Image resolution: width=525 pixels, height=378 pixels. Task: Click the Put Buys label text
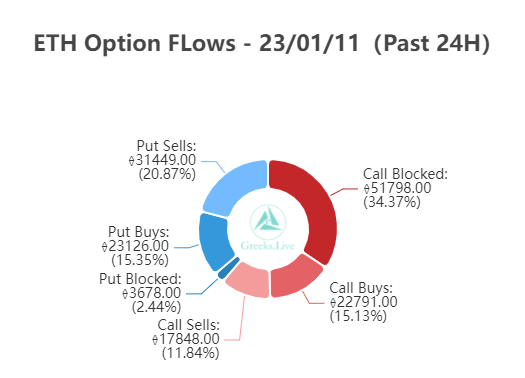click(139, 232)
